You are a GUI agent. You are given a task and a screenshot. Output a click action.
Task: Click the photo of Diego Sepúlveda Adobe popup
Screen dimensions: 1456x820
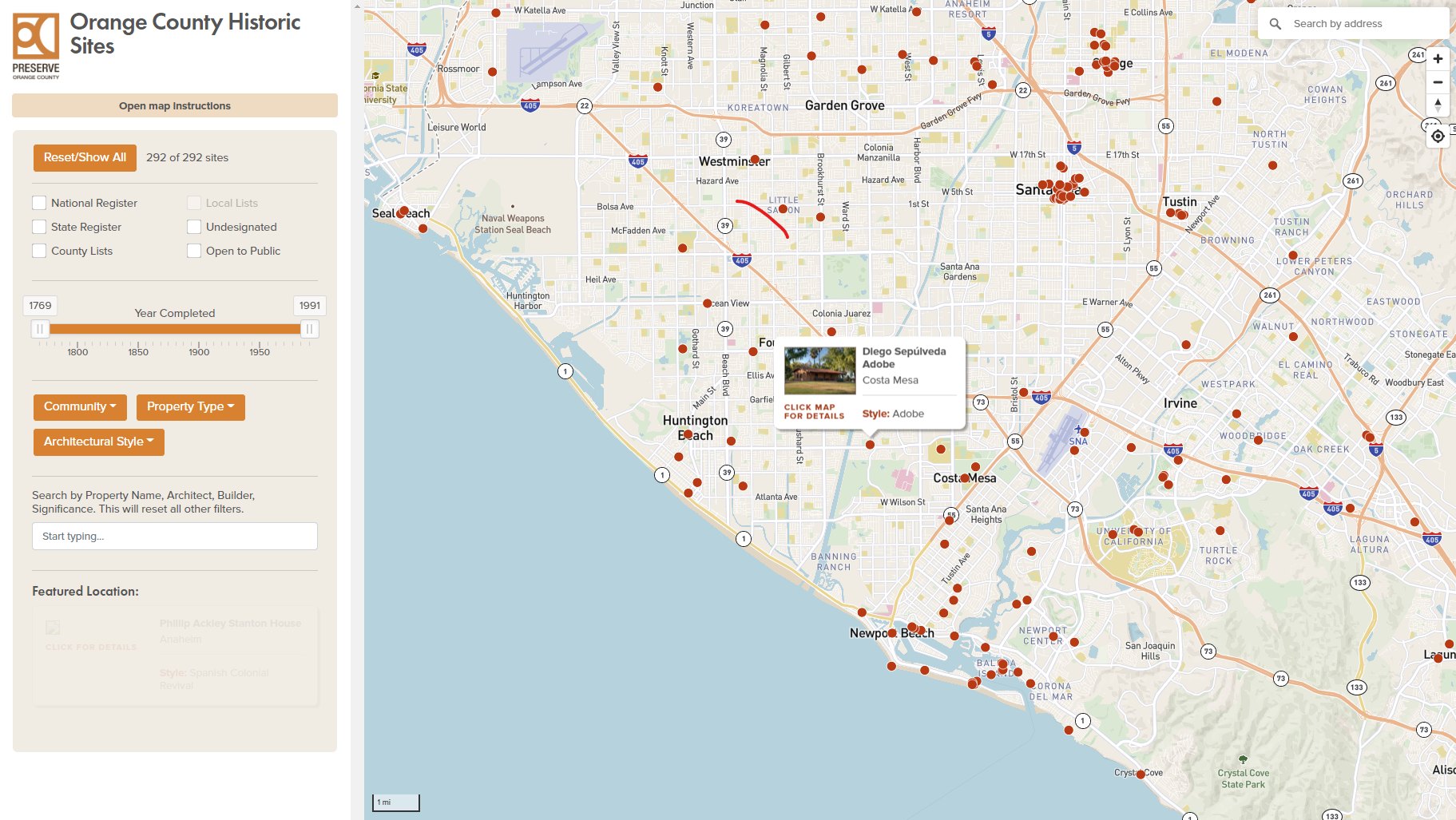coord(819,372)
